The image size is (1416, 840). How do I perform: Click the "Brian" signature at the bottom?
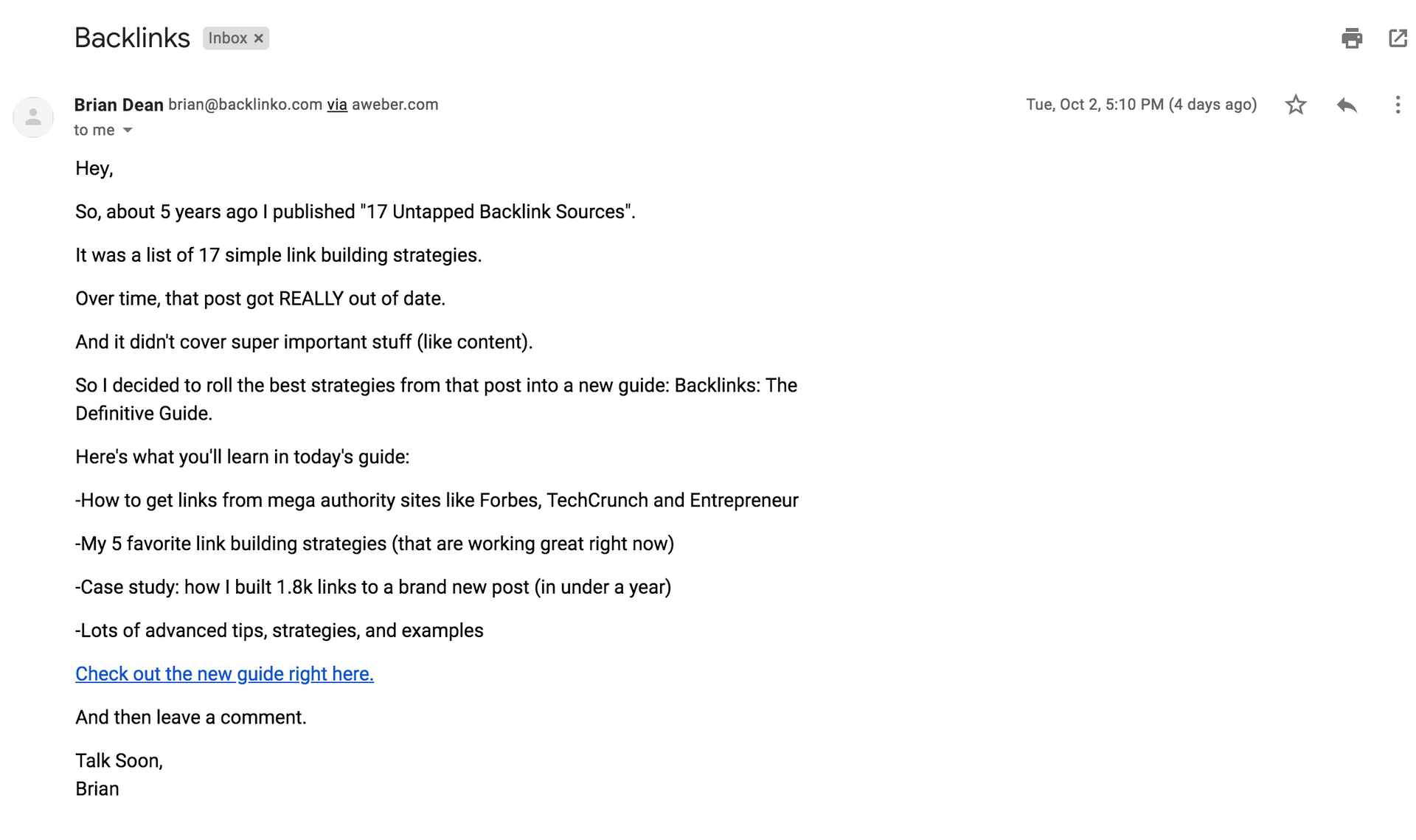click(97, 789)
